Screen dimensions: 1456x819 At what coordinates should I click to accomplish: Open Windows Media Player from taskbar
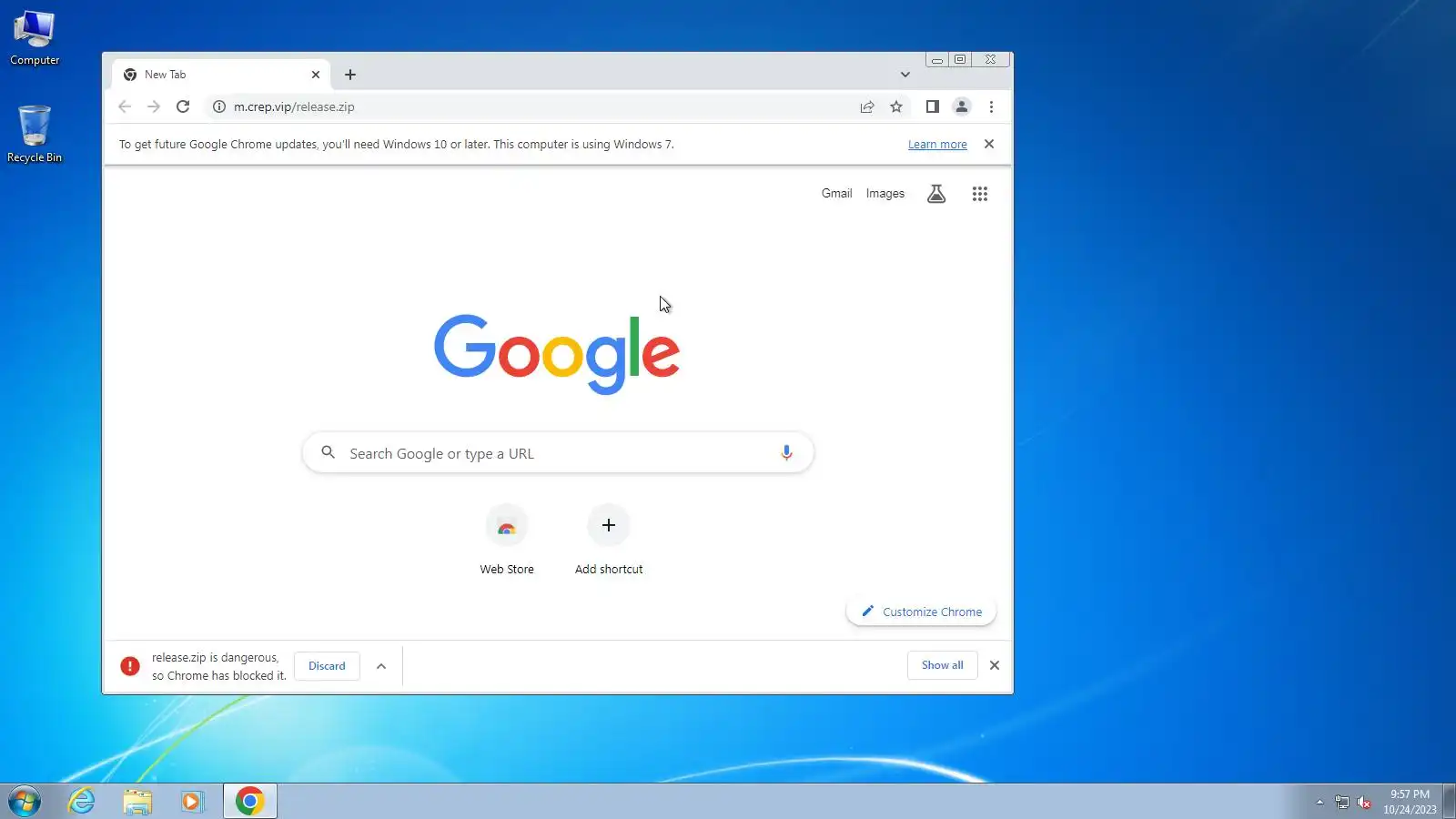click(x=192, y=801)
